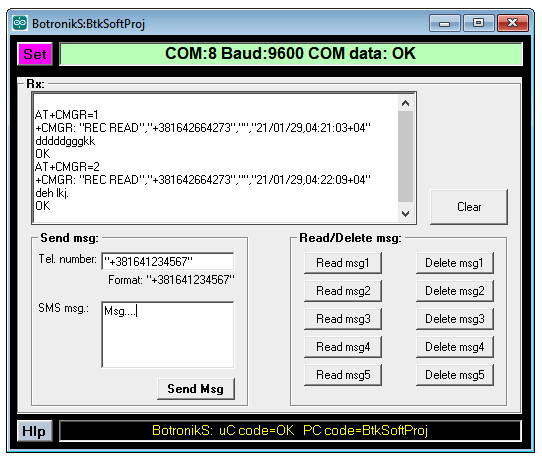Click the Read msg3 button
The width and height of the screenshot is (542, 461).
pyautogui.click(x=343, y=319)
